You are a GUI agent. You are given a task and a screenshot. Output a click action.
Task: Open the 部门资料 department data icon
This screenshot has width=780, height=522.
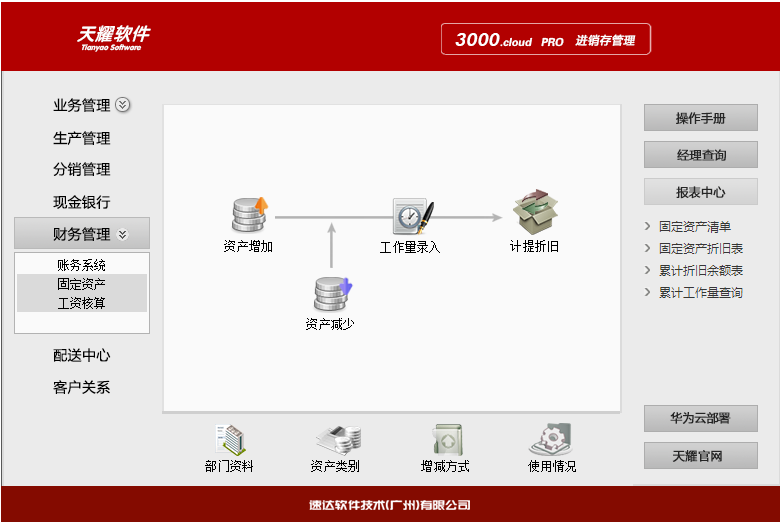pyautogui.click(x=229, y=440)
